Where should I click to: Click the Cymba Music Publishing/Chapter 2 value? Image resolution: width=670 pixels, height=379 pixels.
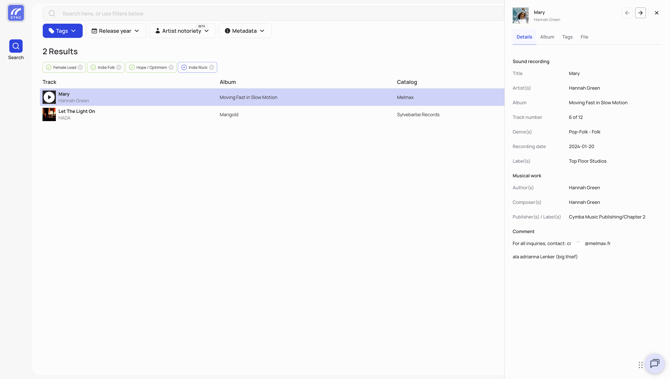coord(607,217)
